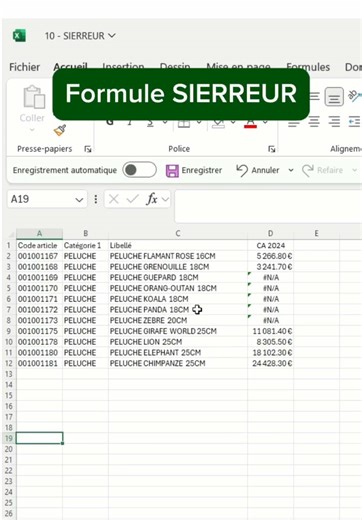Select the 24 428.30 € value cell
362x520 pixels.
coord(270,363)
